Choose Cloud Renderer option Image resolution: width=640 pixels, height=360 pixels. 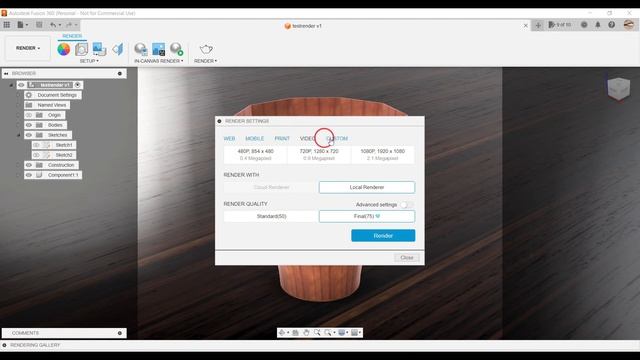point(271,187)
